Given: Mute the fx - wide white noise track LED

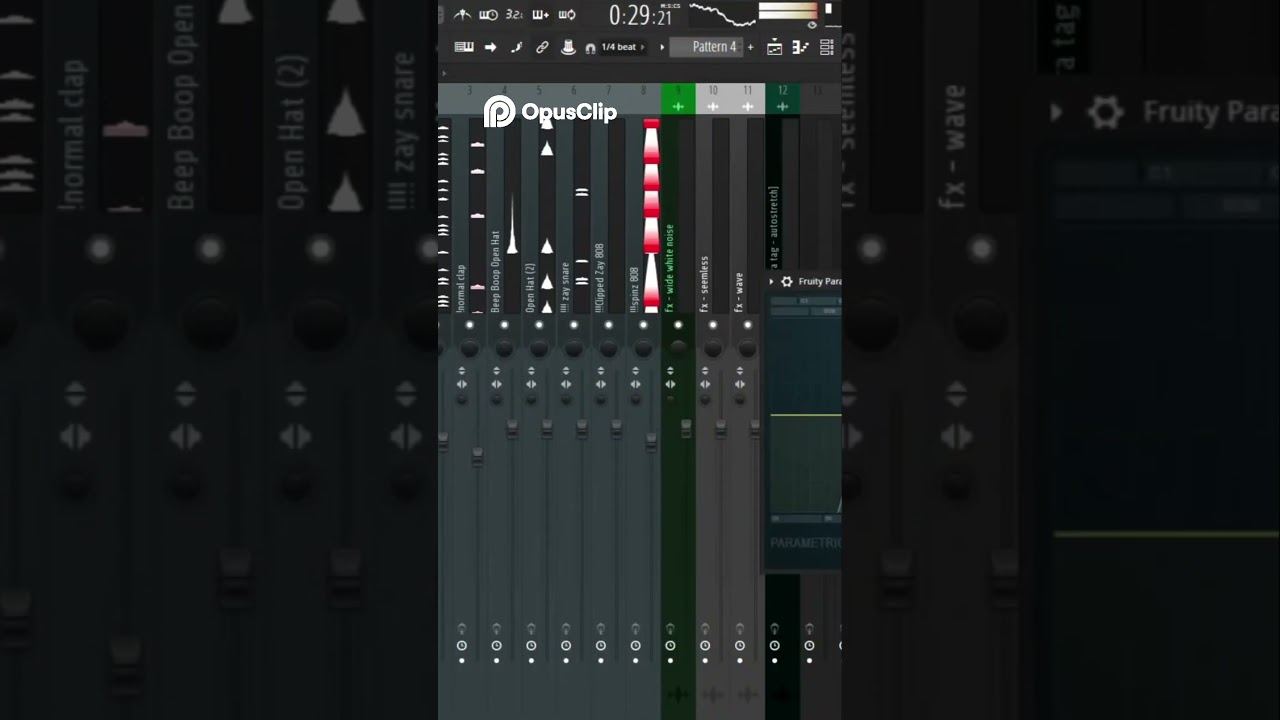Looking at the screenshot, I should (678, 325).
